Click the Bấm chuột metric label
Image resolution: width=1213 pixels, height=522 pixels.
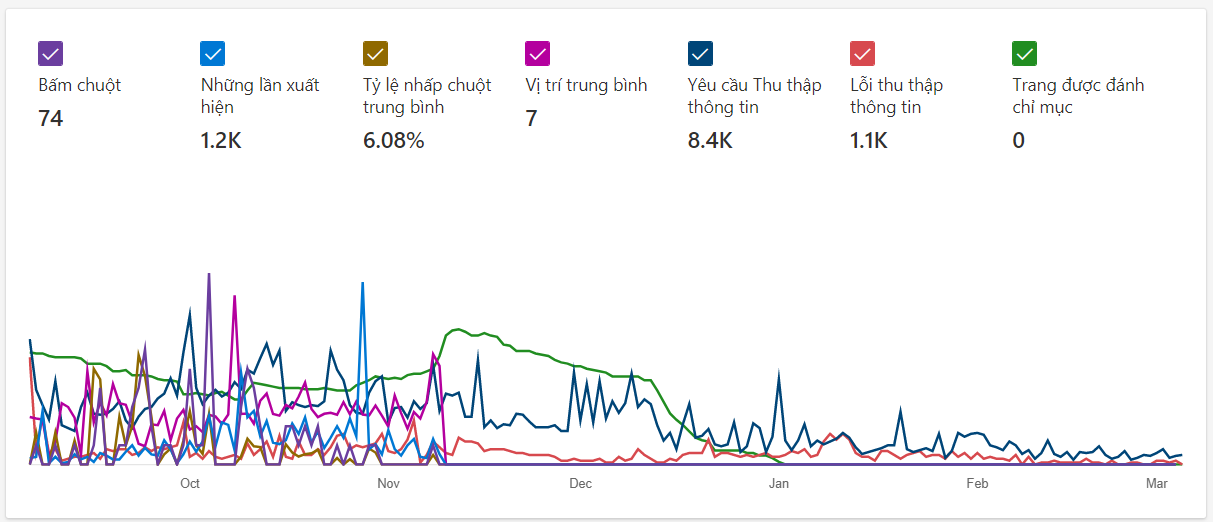[x=80, y=85]
